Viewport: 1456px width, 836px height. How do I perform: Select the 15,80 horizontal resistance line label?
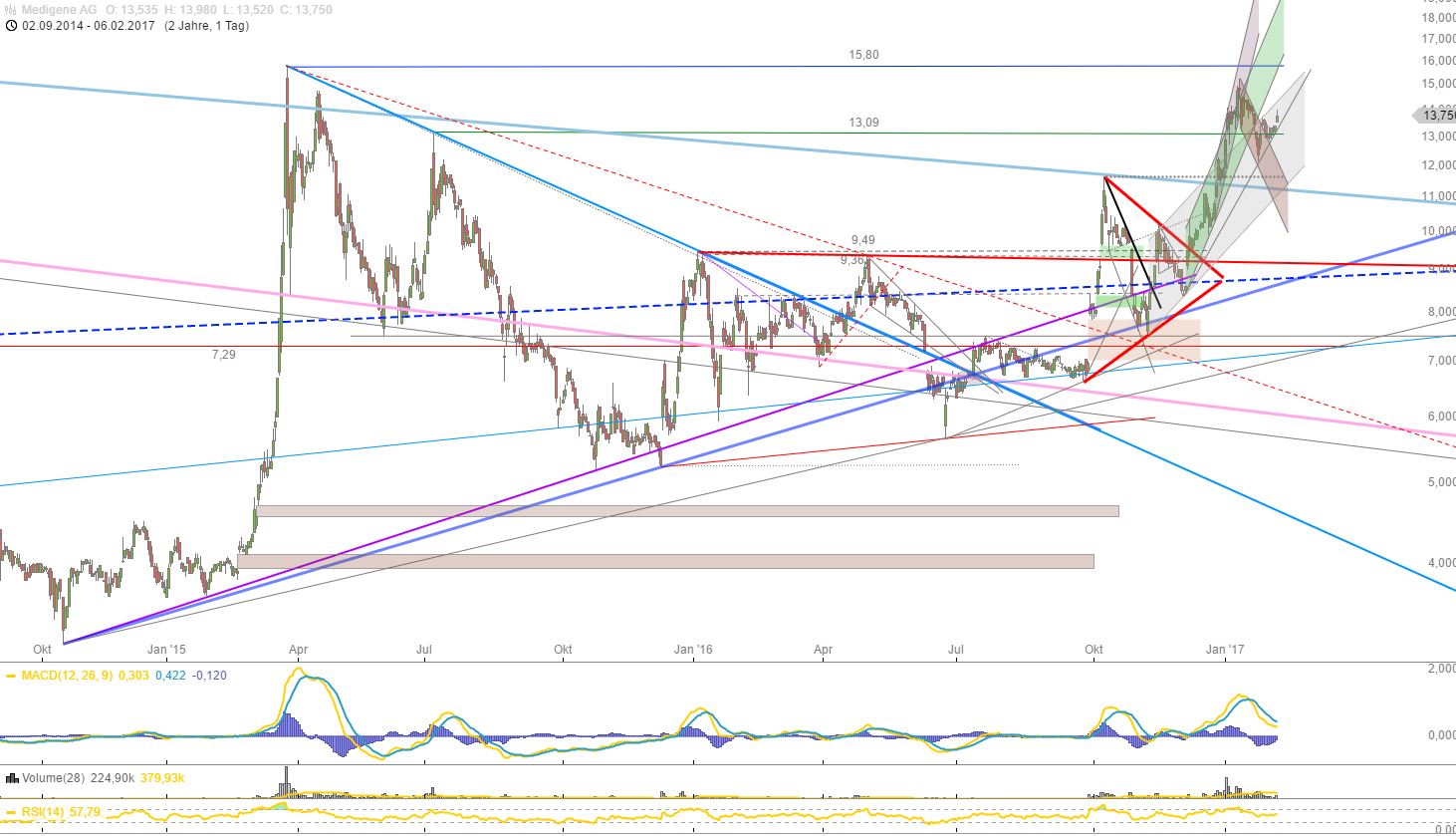(x=862, y=55)
